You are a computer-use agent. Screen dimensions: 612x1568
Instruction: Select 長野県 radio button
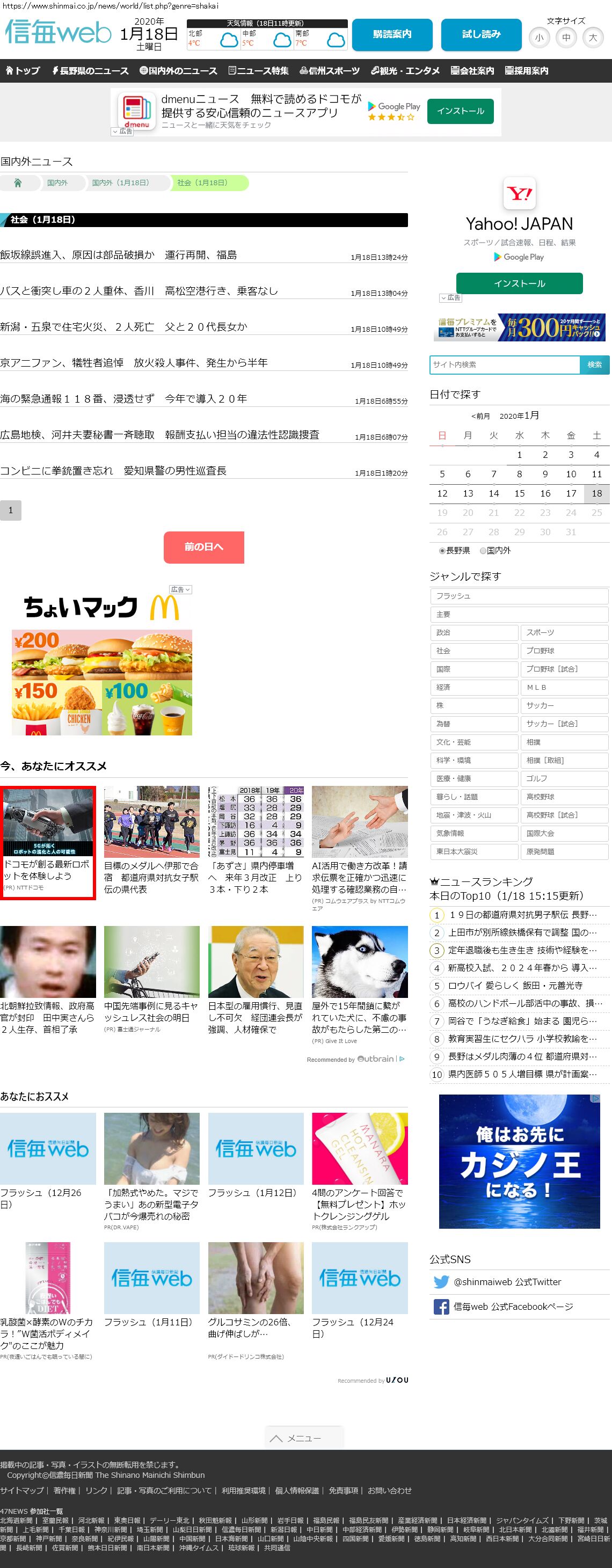[442, 550]
